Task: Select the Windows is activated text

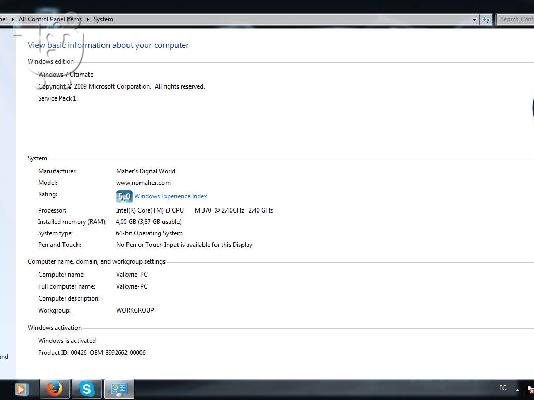Action: pyautogui.click(x=67, y=340)
